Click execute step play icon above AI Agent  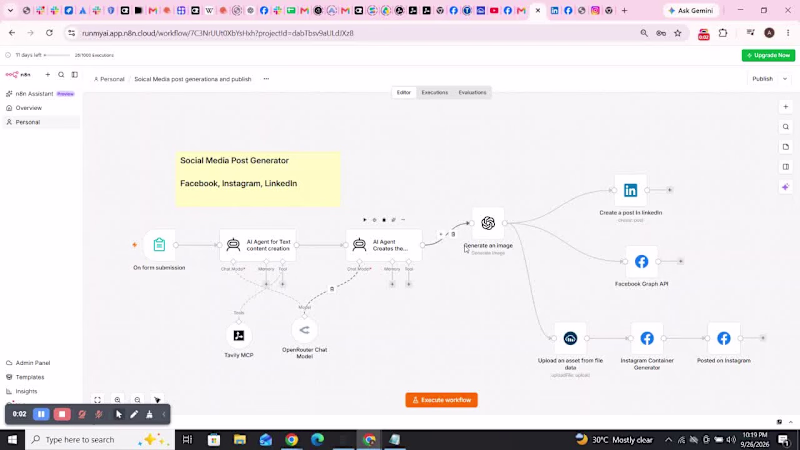365,220
